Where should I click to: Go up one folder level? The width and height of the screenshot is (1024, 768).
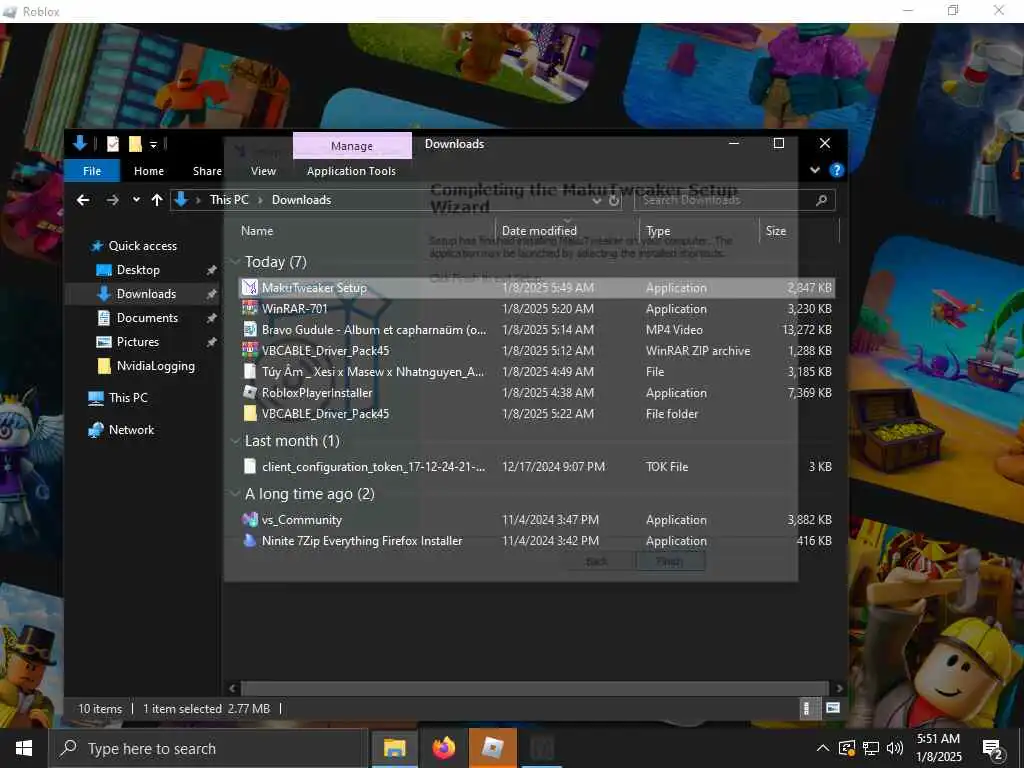[157, 200]
